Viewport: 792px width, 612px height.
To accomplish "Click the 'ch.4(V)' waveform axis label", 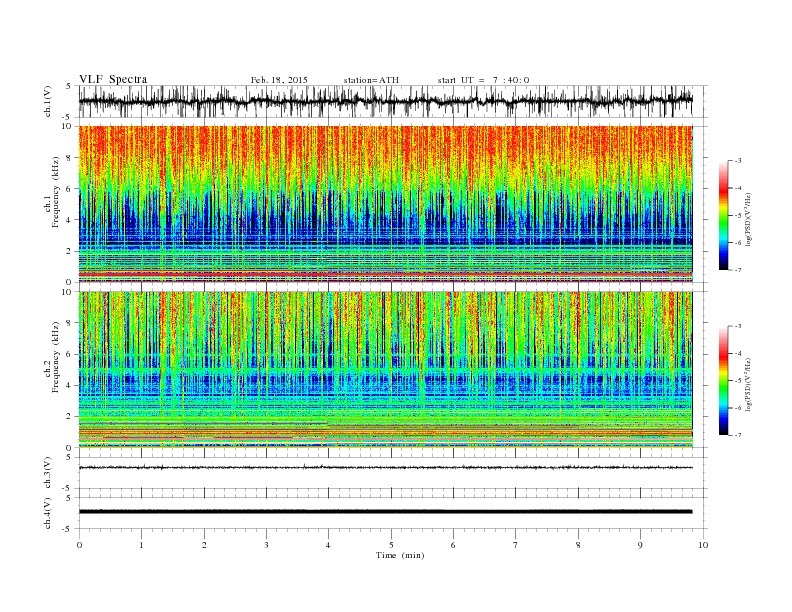I will tap(48, 513).
